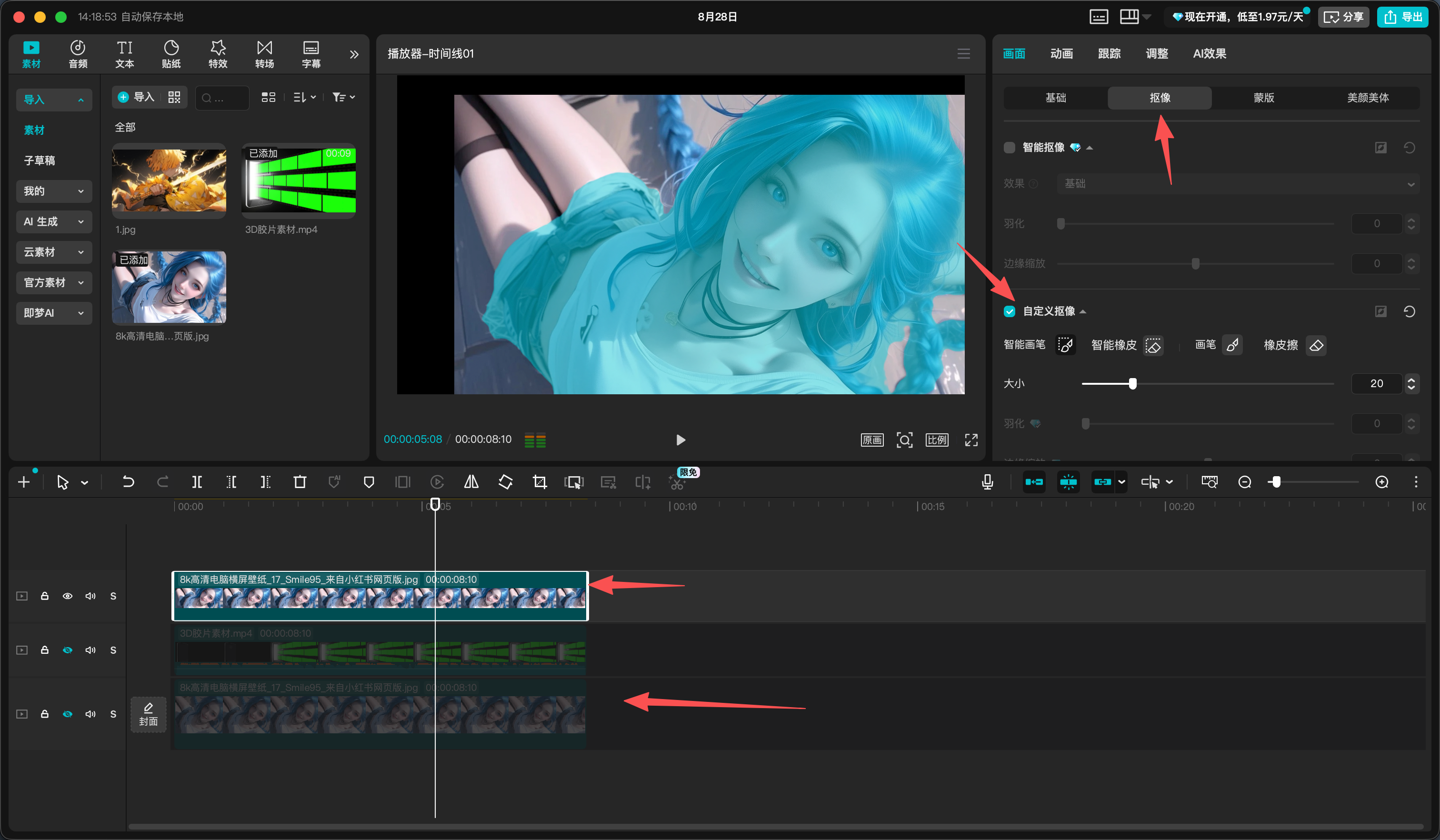This screenshot has height=840, width=1440.
Task: Hide the top 8k高清 image track
Action: [68, 596]
